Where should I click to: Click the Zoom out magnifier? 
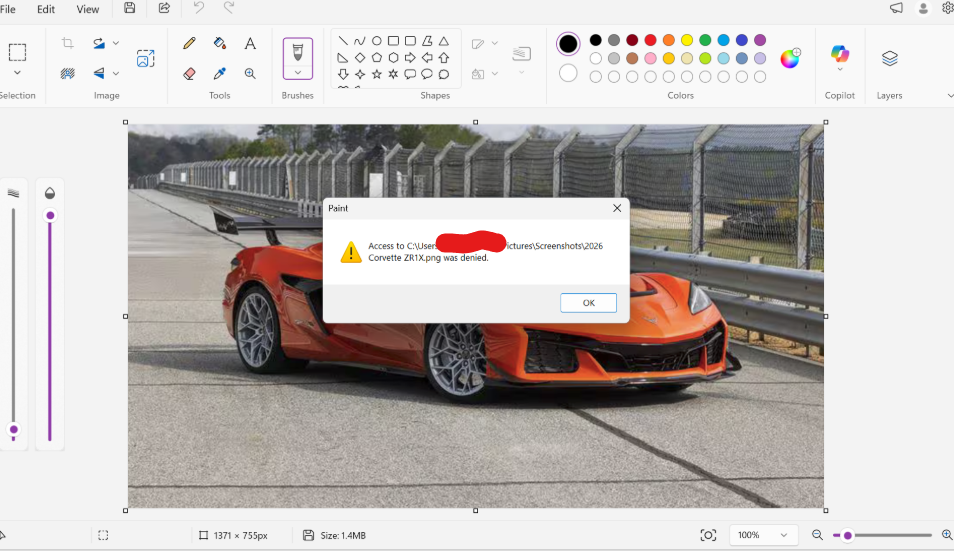(817, 535)
